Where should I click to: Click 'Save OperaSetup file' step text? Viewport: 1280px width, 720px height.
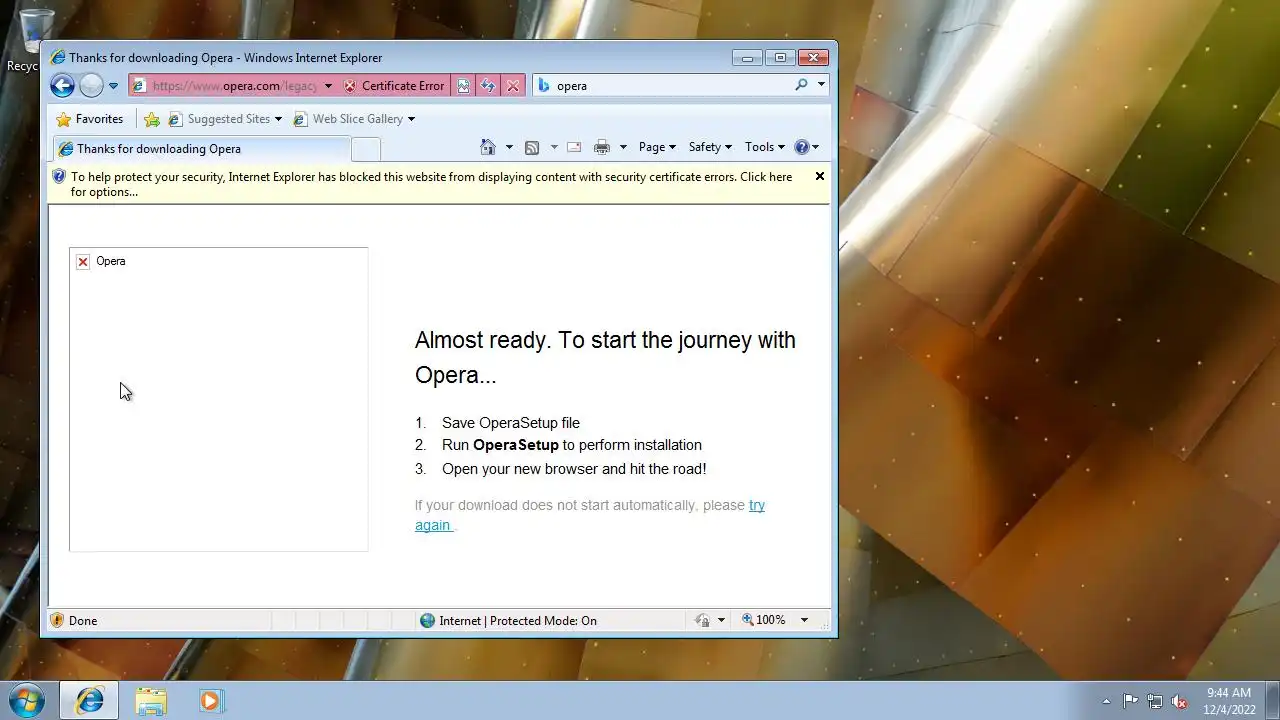[511, 423]
